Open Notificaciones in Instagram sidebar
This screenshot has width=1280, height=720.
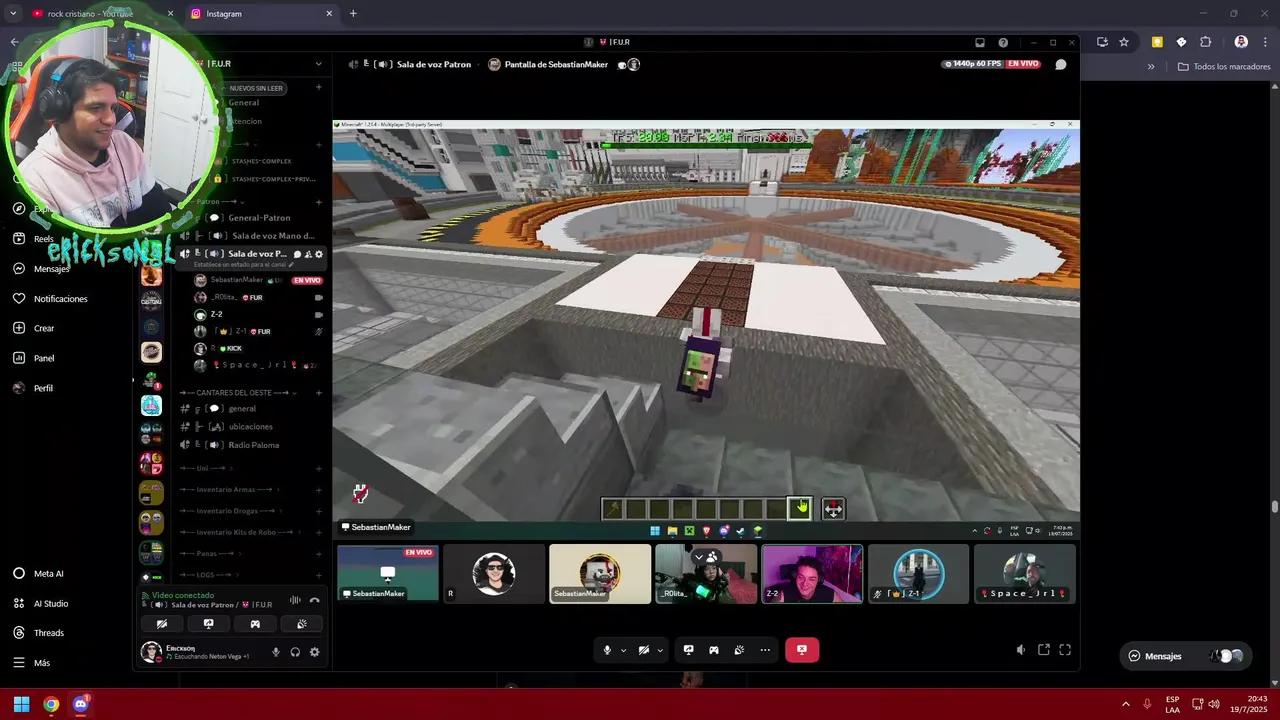[50, 298]
